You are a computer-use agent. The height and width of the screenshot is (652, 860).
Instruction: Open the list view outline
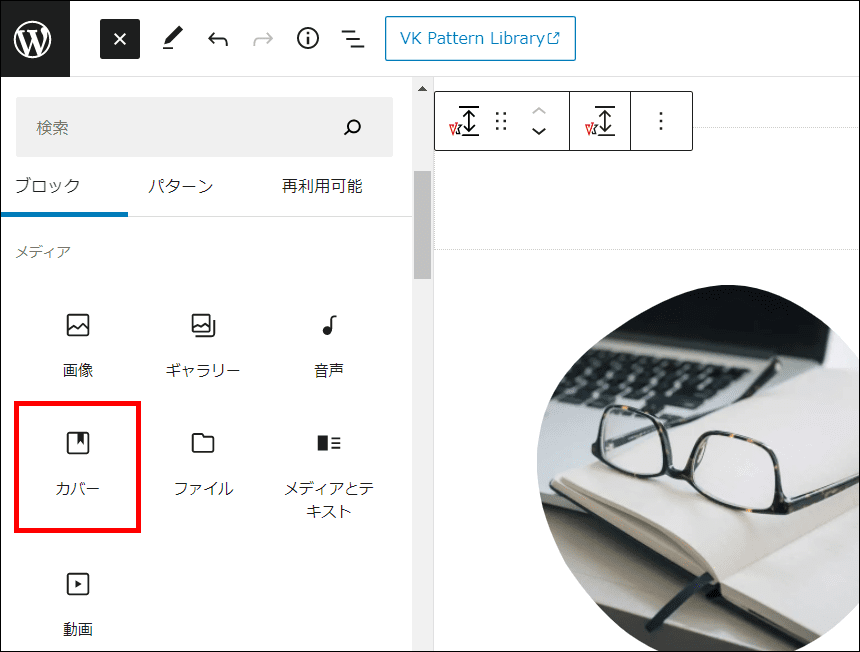click(x=353, y=39)
